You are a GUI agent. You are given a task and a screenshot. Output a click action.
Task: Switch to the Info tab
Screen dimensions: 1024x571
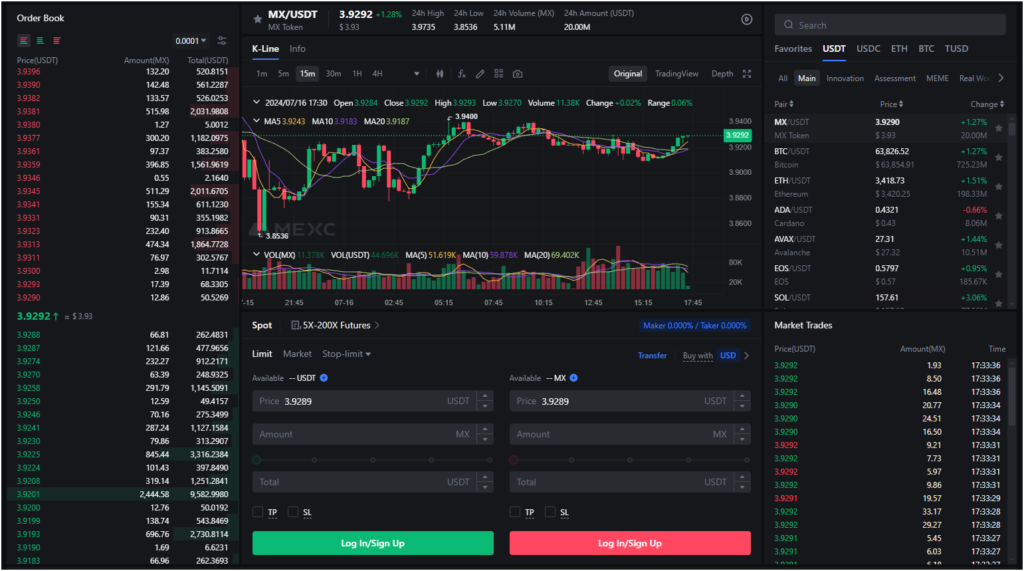point(297,49)
